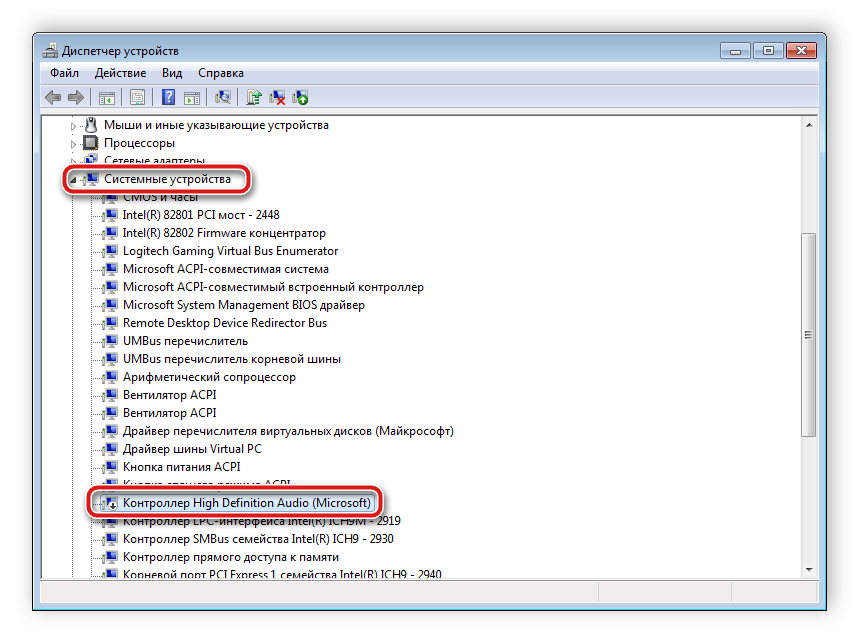Click icon next to Арифметический сопроцессор

110,377
